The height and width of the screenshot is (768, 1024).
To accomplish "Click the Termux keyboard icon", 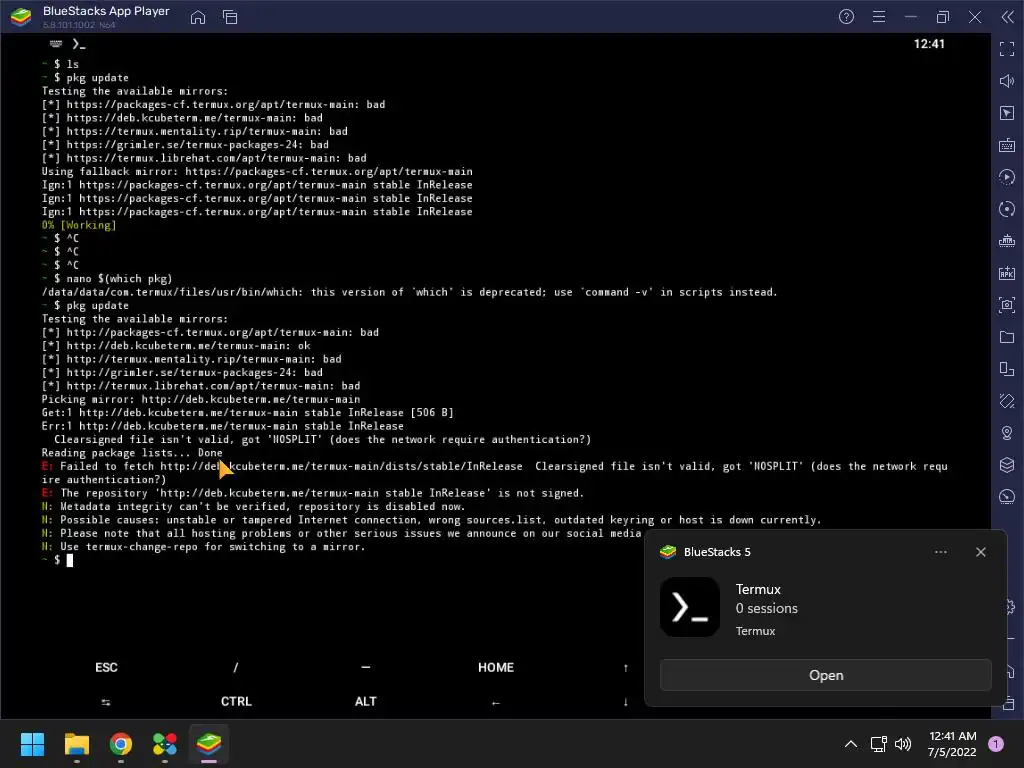I will [56, 44].
